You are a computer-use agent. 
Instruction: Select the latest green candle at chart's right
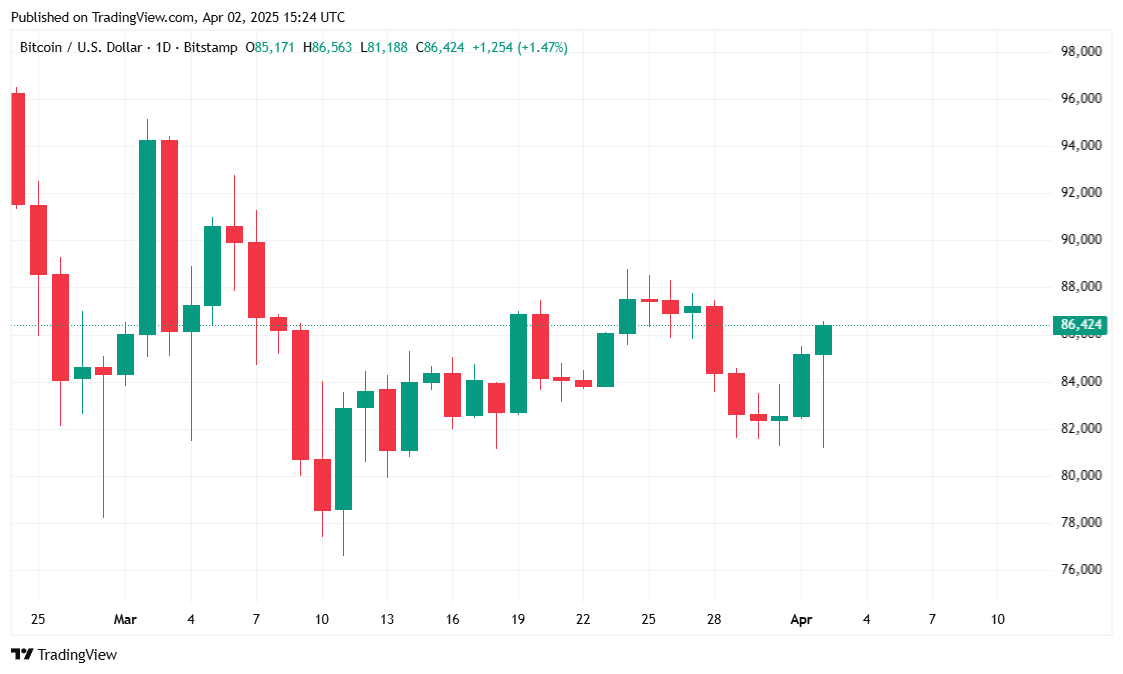tap(823, 340)
